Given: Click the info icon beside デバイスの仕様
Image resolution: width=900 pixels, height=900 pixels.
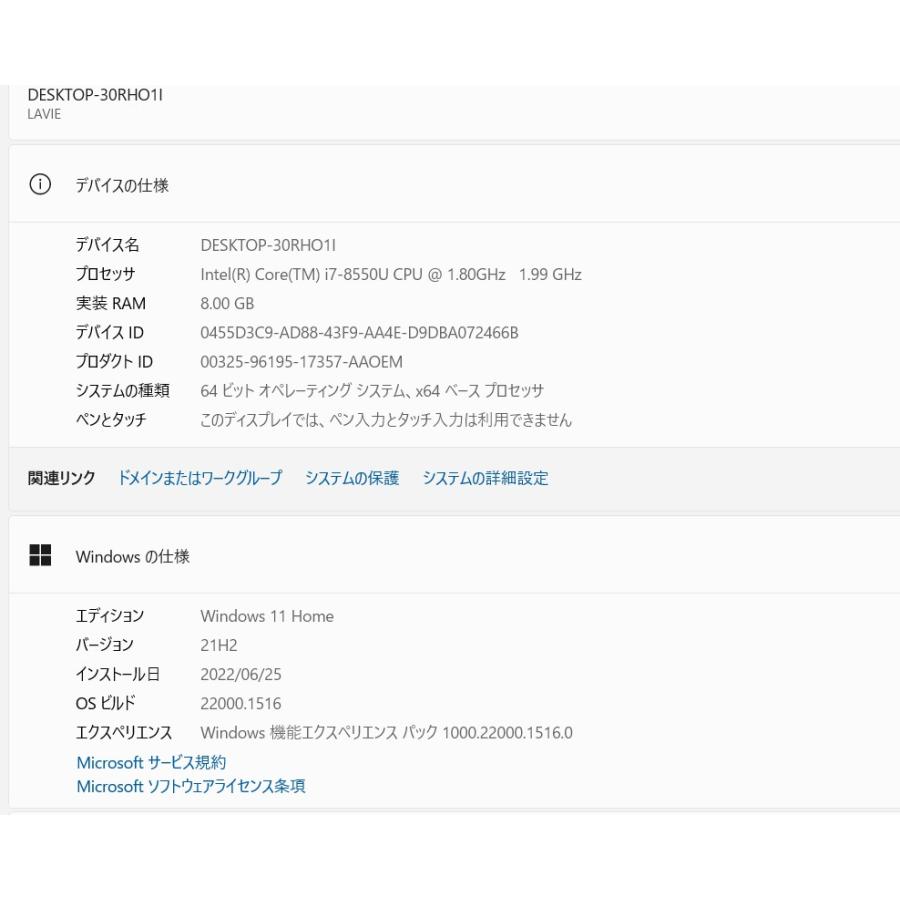Looking at the screenshot, I should point(40,185).
